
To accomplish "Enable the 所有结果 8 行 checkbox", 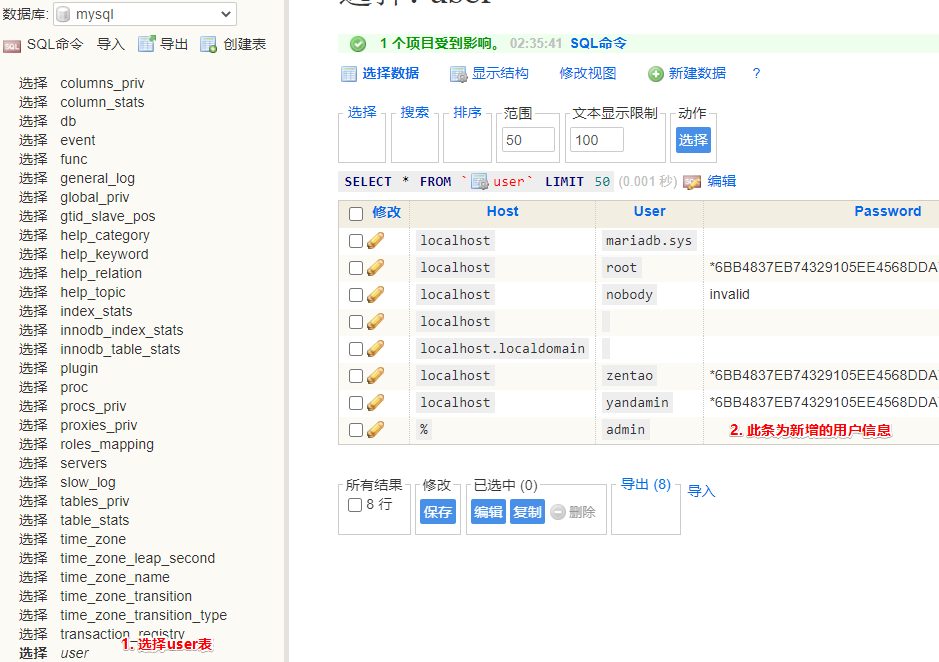I will coord(355,505).
